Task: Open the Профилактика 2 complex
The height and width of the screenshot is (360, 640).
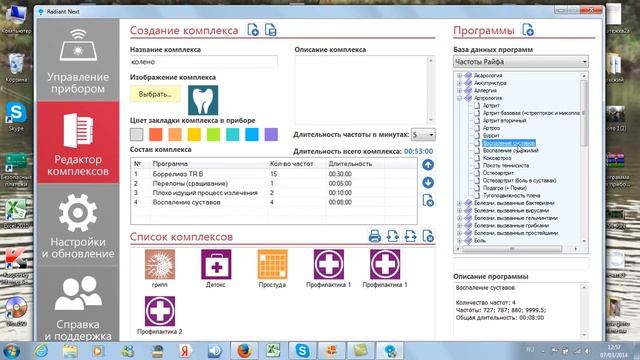Action: [x=160, y=316]
